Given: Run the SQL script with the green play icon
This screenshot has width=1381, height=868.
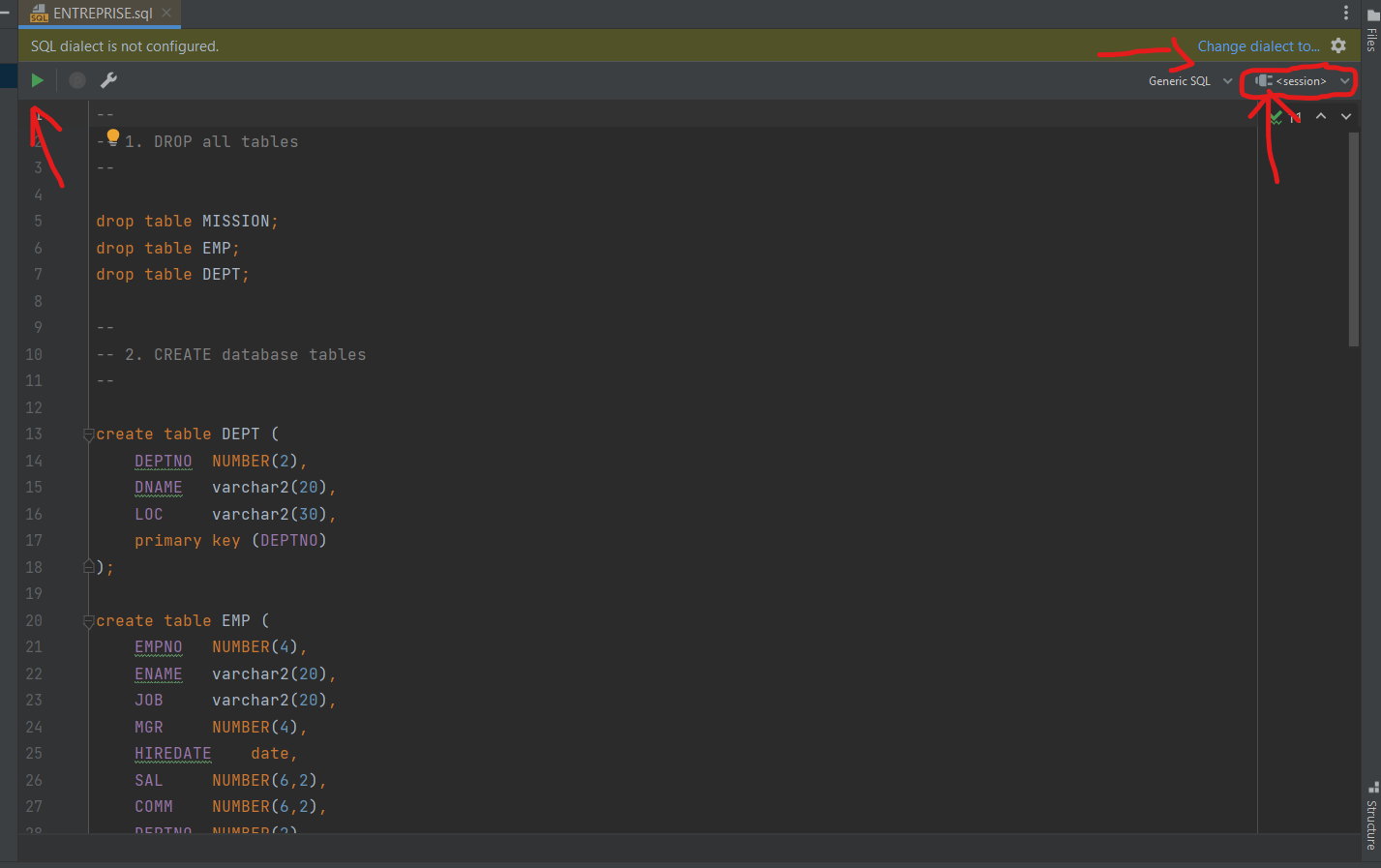Looking at the screenshot, I should [37, 80].
